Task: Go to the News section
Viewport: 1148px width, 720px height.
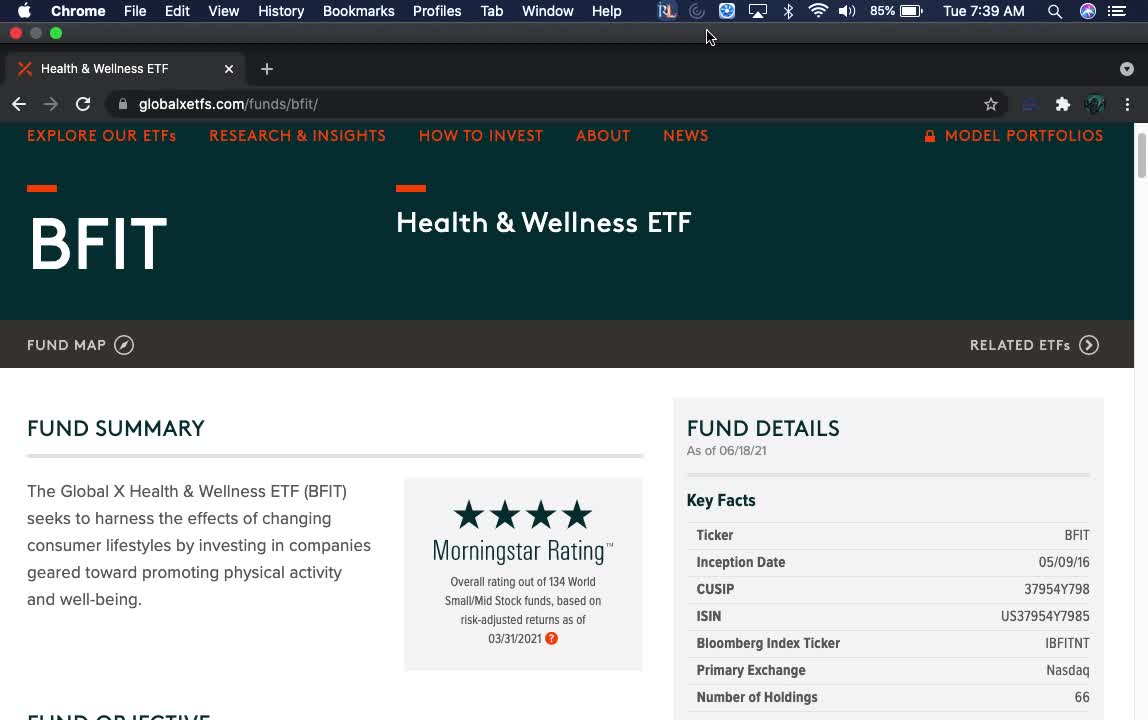Action: [686, 136]
